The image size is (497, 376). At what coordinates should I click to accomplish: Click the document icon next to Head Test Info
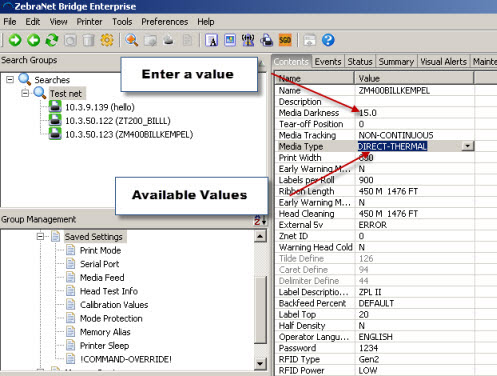70,290
